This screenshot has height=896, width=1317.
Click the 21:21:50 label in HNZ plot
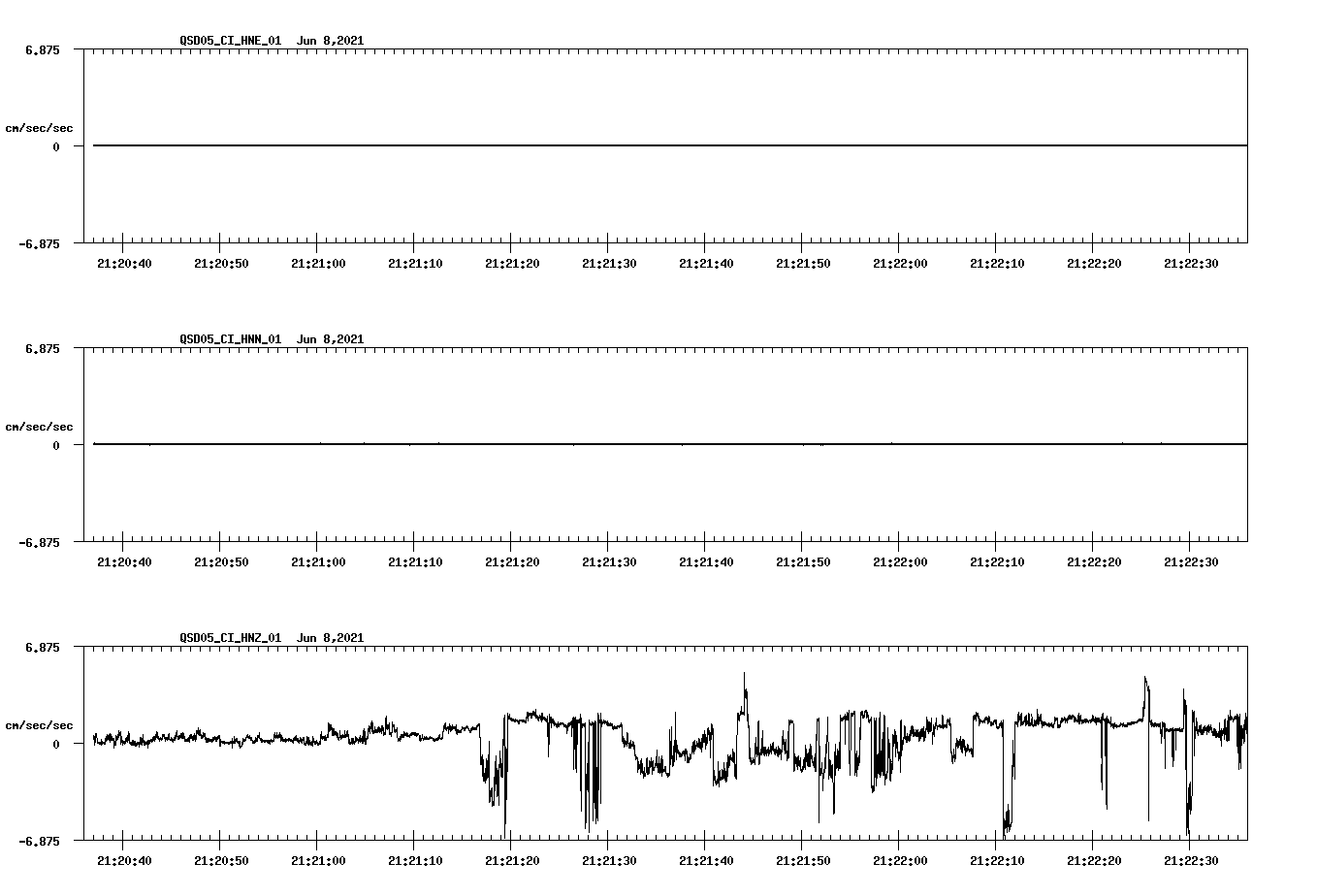click(803, 860)
